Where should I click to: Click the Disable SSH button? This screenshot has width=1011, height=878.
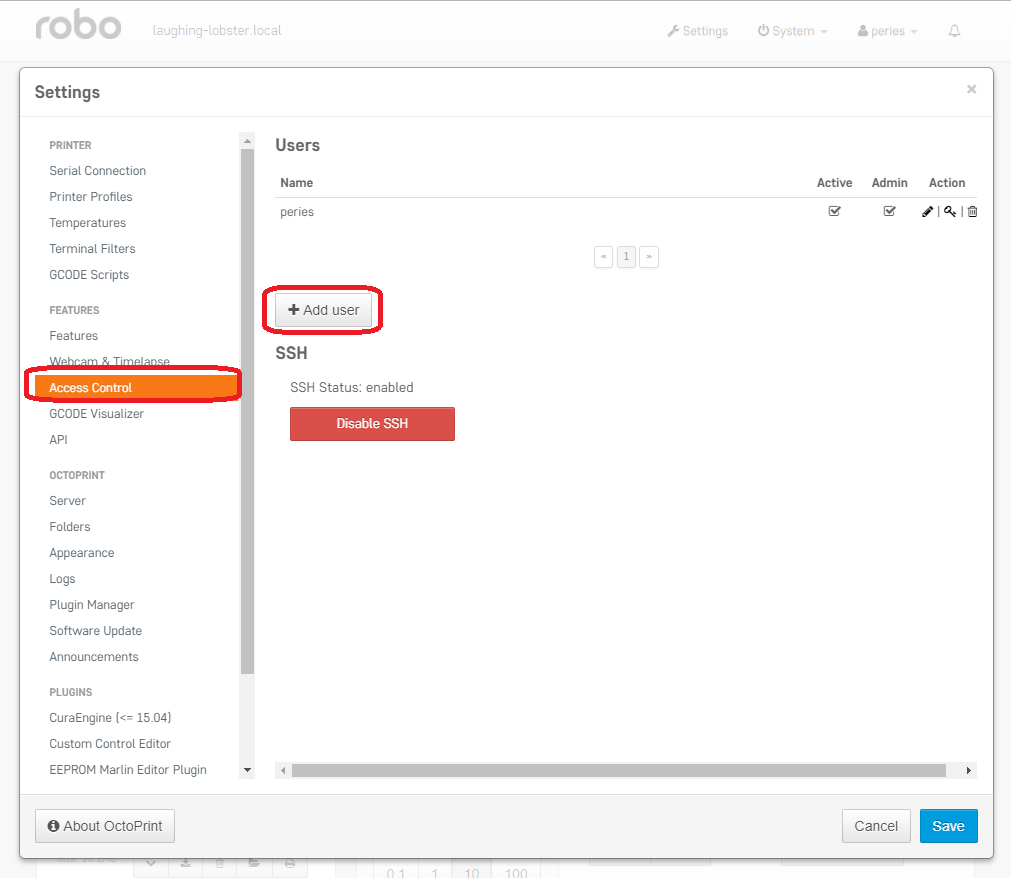click(x=372, y=424)
